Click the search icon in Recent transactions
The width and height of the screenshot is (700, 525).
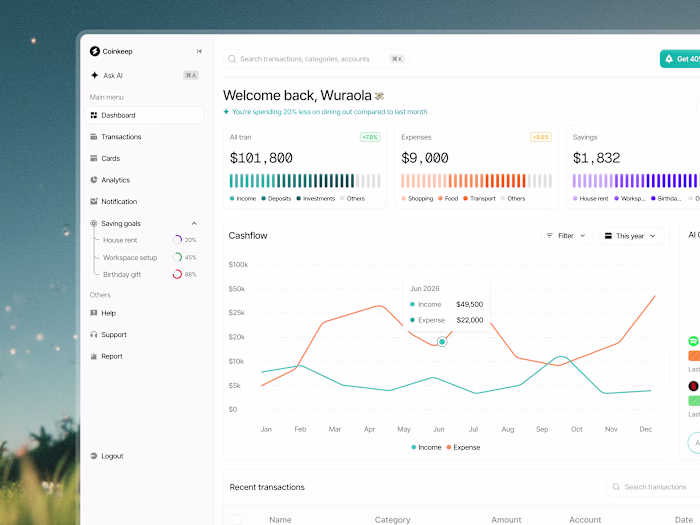[x=616, y=487]
